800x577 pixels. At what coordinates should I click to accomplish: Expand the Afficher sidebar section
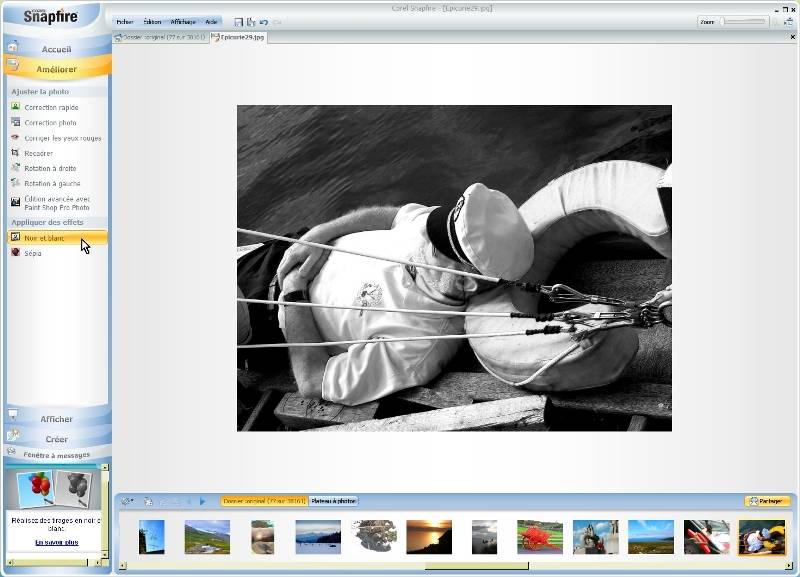click(56, 419)
